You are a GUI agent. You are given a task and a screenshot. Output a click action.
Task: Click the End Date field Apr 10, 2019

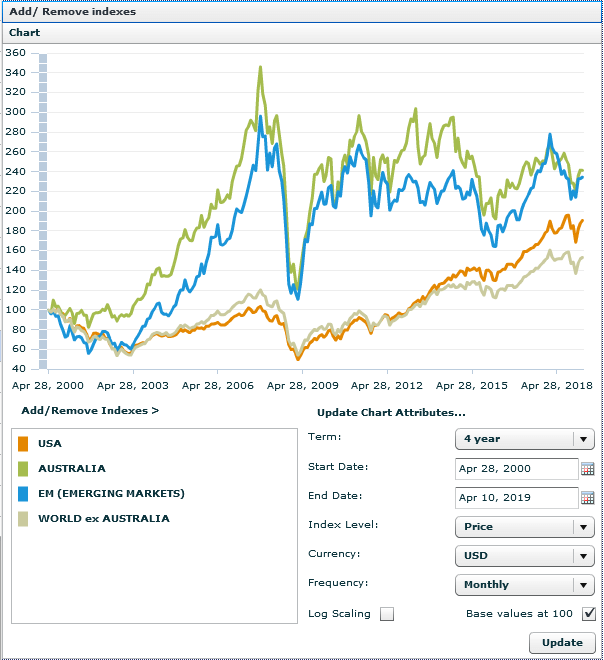(516, 498)
